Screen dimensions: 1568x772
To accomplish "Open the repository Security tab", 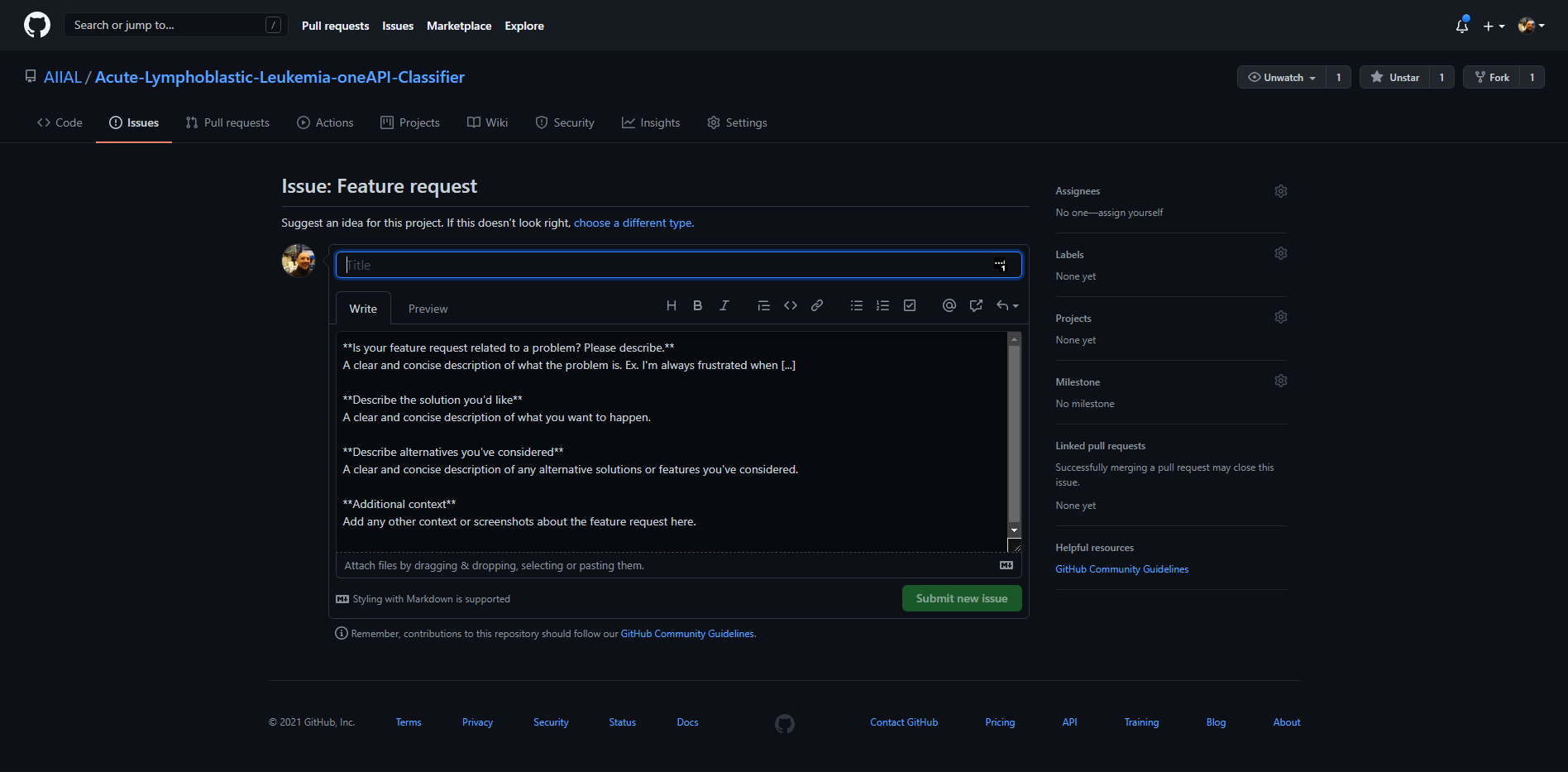I will pos(565,122).
